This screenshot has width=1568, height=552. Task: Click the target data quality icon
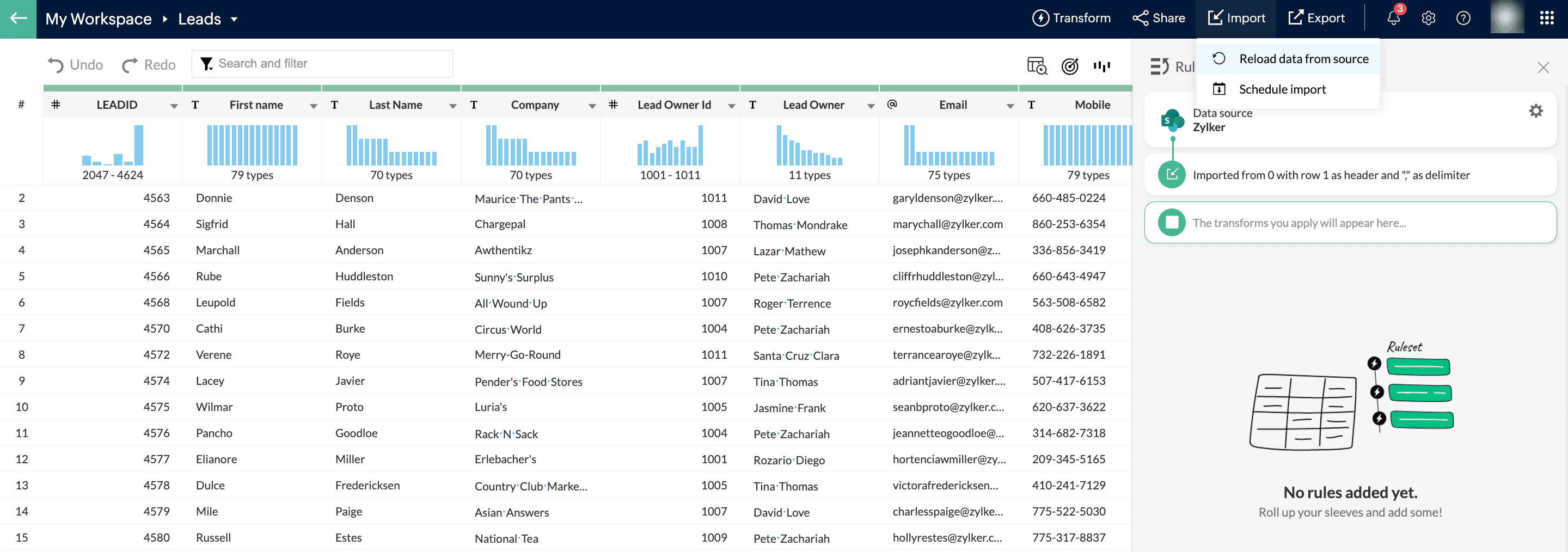[1069, 66]
